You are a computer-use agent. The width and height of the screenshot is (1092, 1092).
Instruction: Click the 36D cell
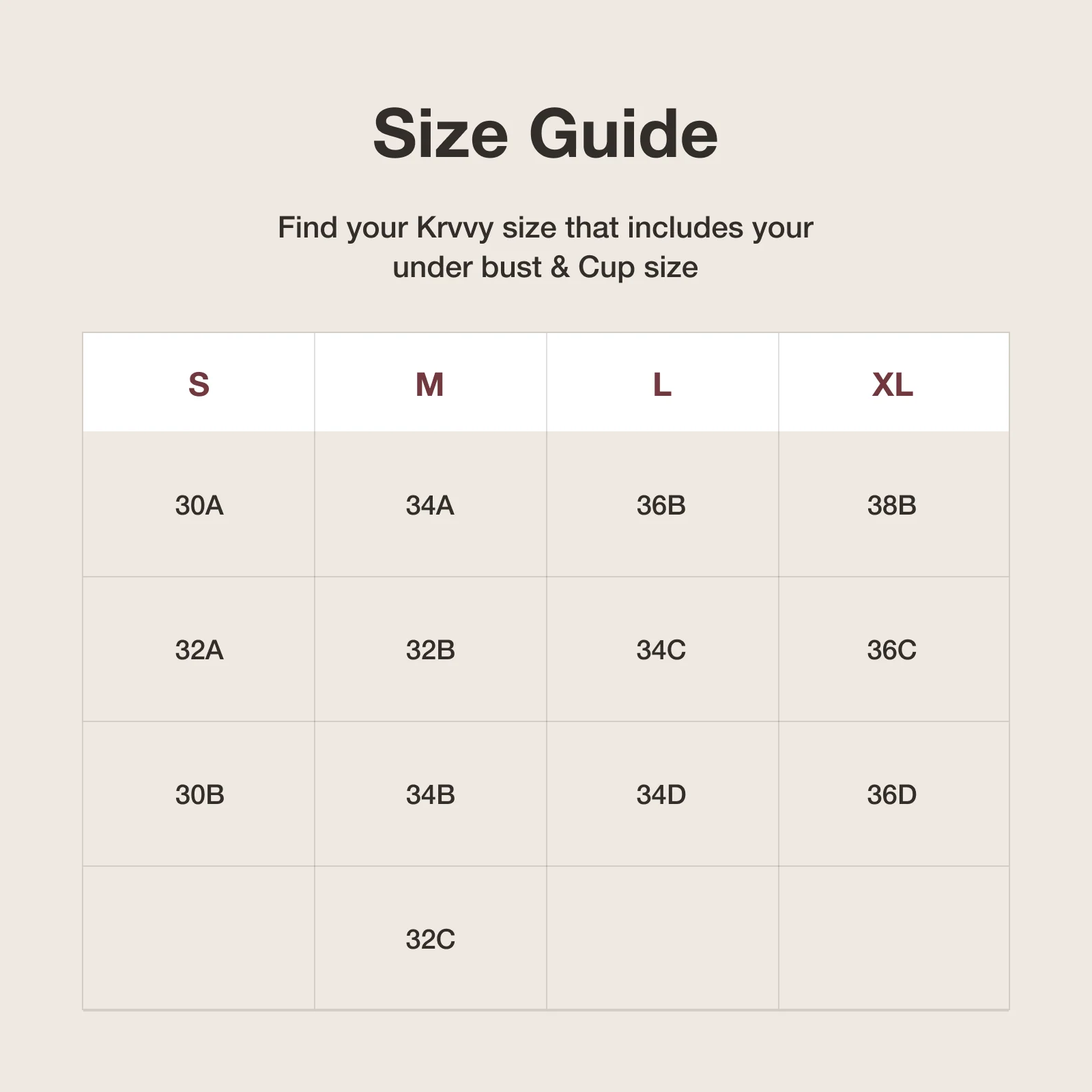pos(892,795)
